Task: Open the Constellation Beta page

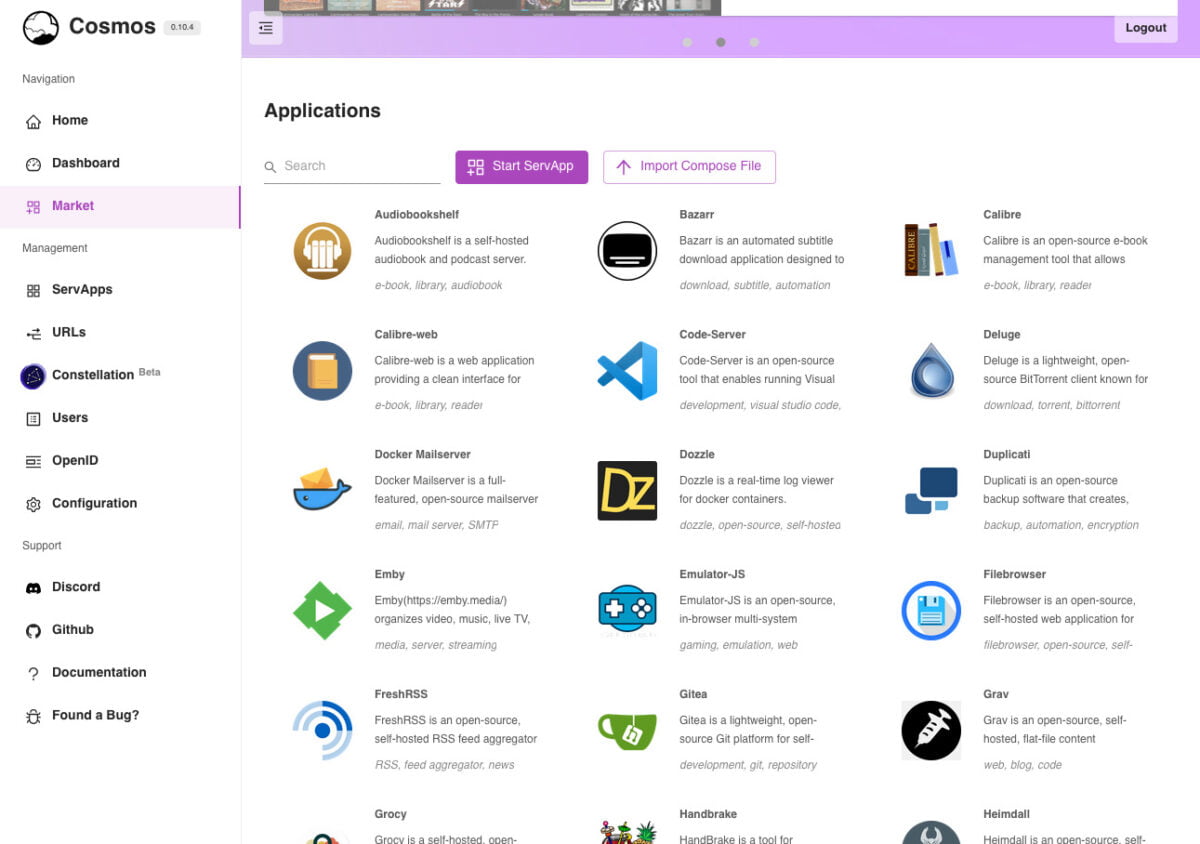Action: [92, 374]
